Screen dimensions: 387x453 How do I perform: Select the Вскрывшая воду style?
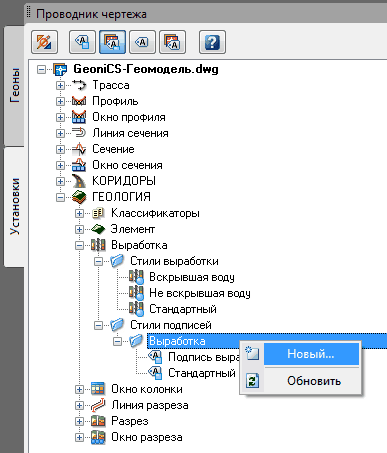pyautogui.click(x=192, y=277)
